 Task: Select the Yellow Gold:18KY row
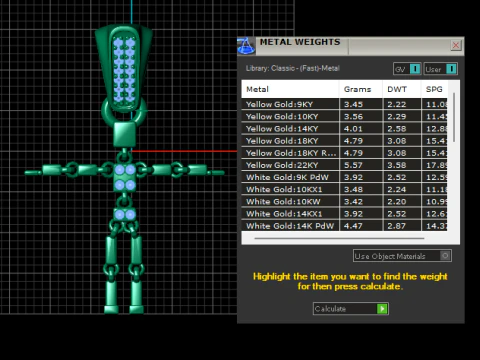click(x=344, y=141)
